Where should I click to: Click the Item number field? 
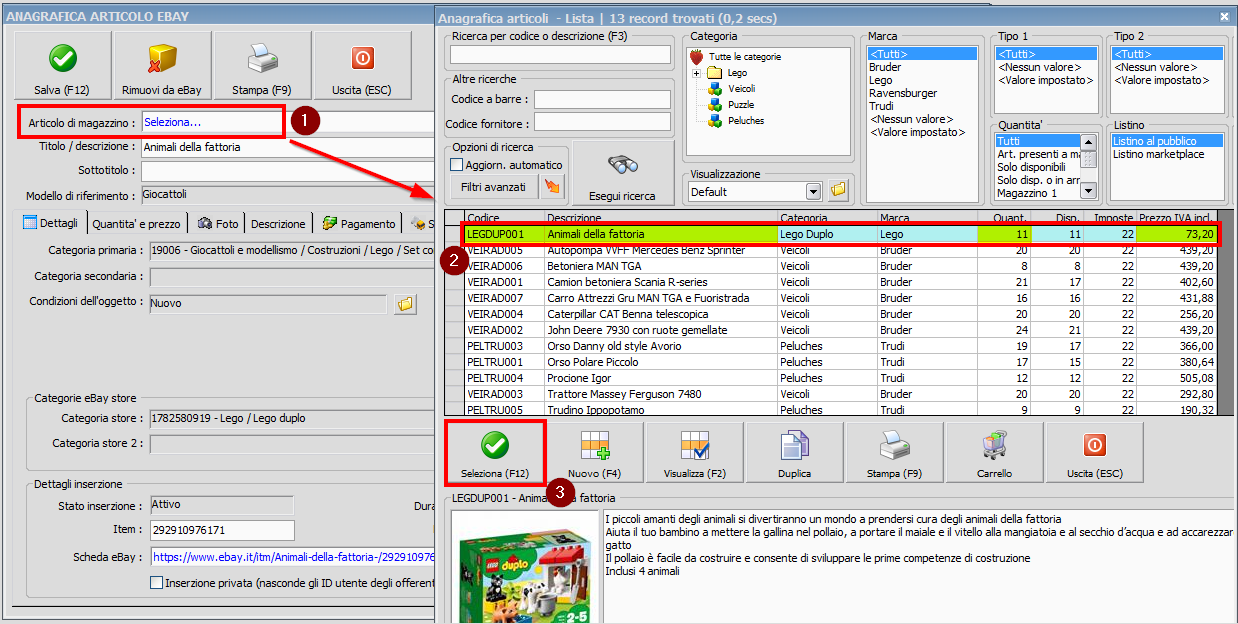tap(222, 530)
